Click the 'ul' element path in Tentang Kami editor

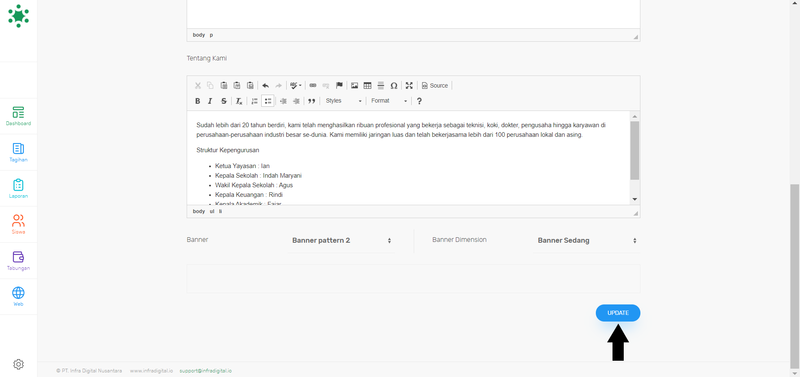click(212, 211)
